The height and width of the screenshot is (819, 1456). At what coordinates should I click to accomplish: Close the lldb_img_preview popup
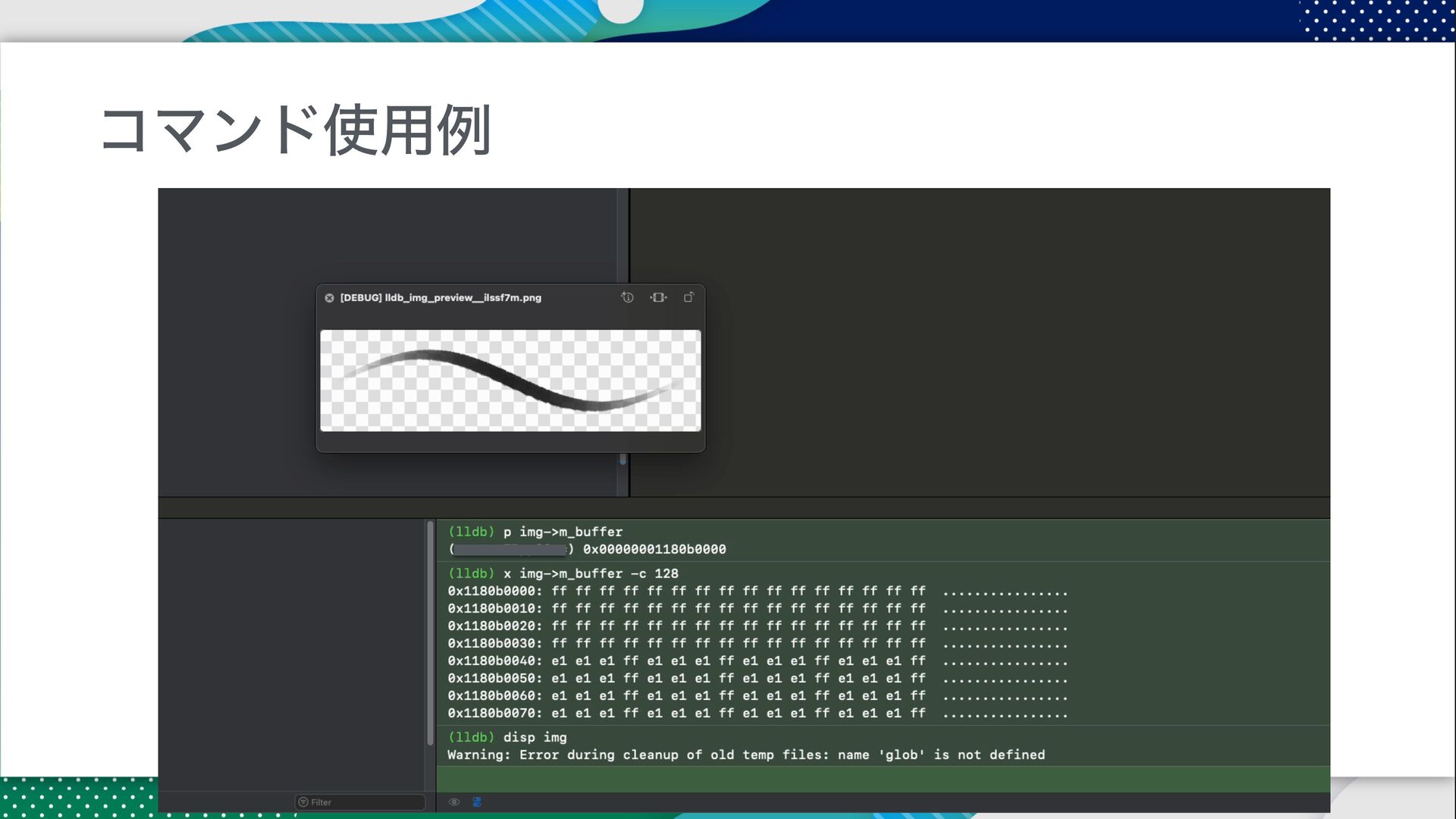329,298
